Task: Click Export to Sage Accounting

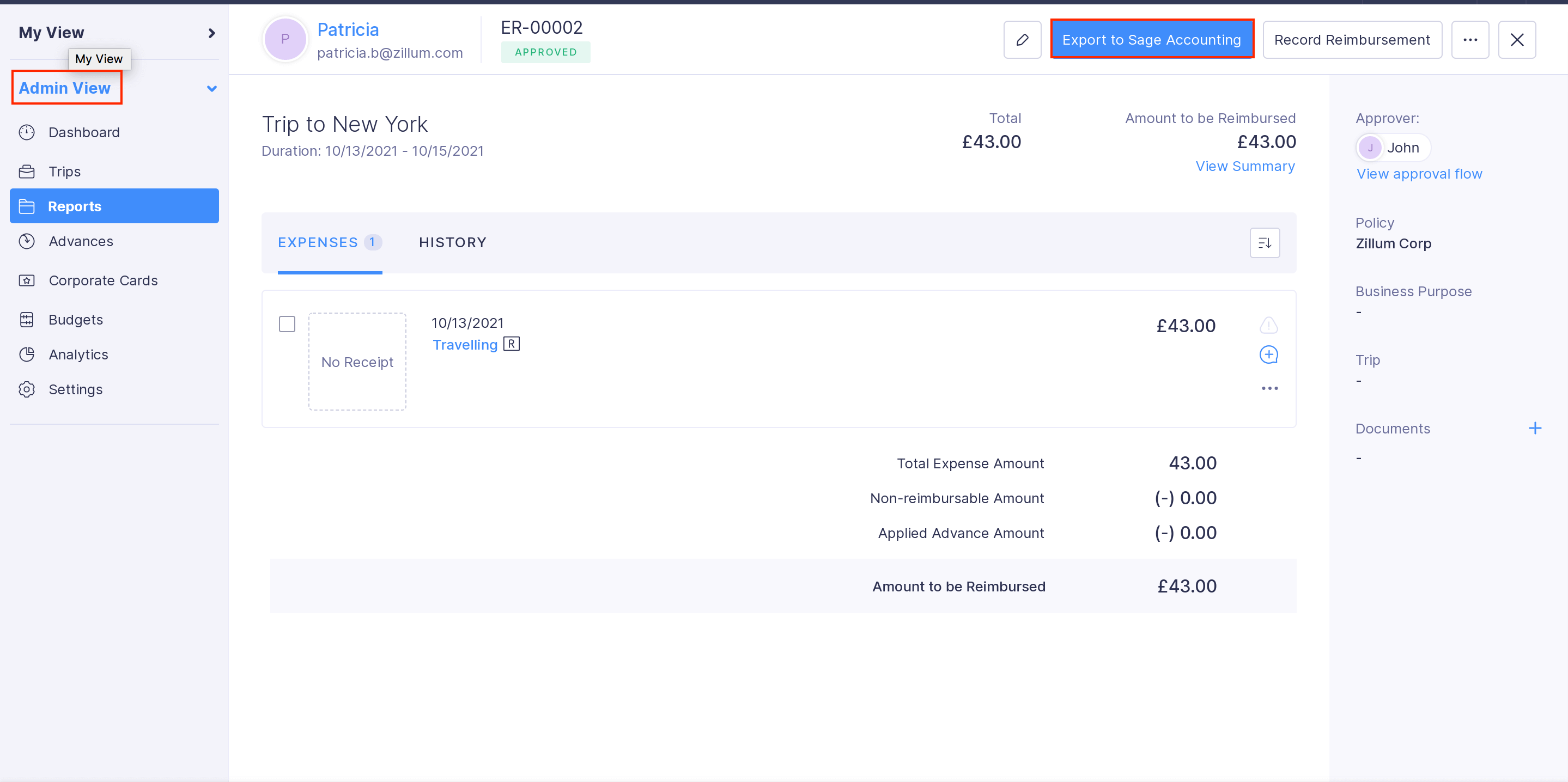Action: coord(1152,39)
